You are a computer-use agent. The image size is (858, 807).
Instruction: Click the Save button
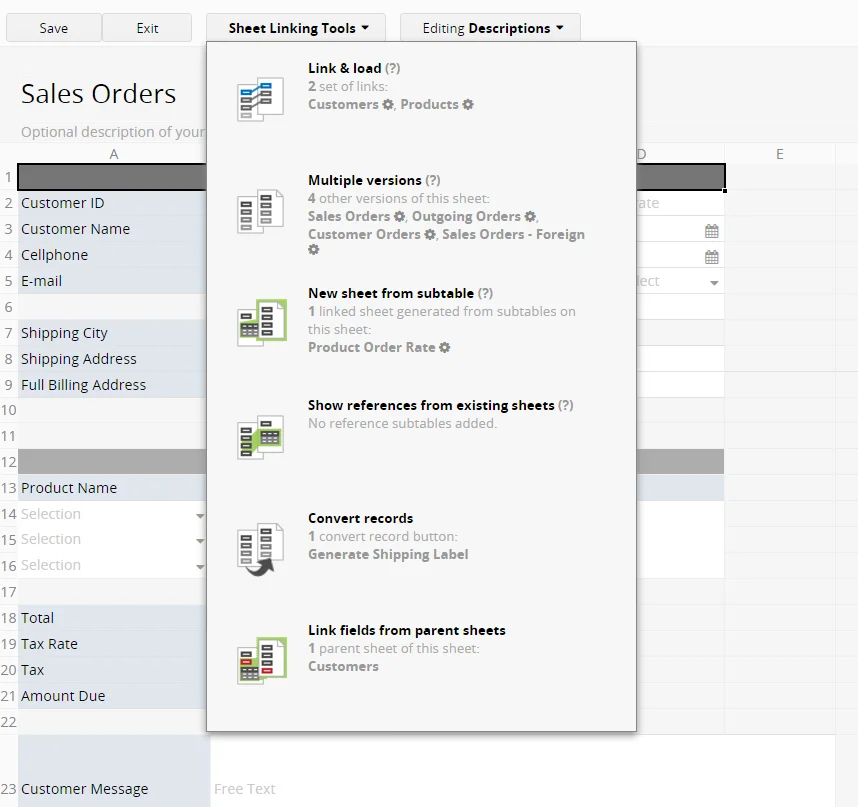pyautogui.click(x=54, y=28)
